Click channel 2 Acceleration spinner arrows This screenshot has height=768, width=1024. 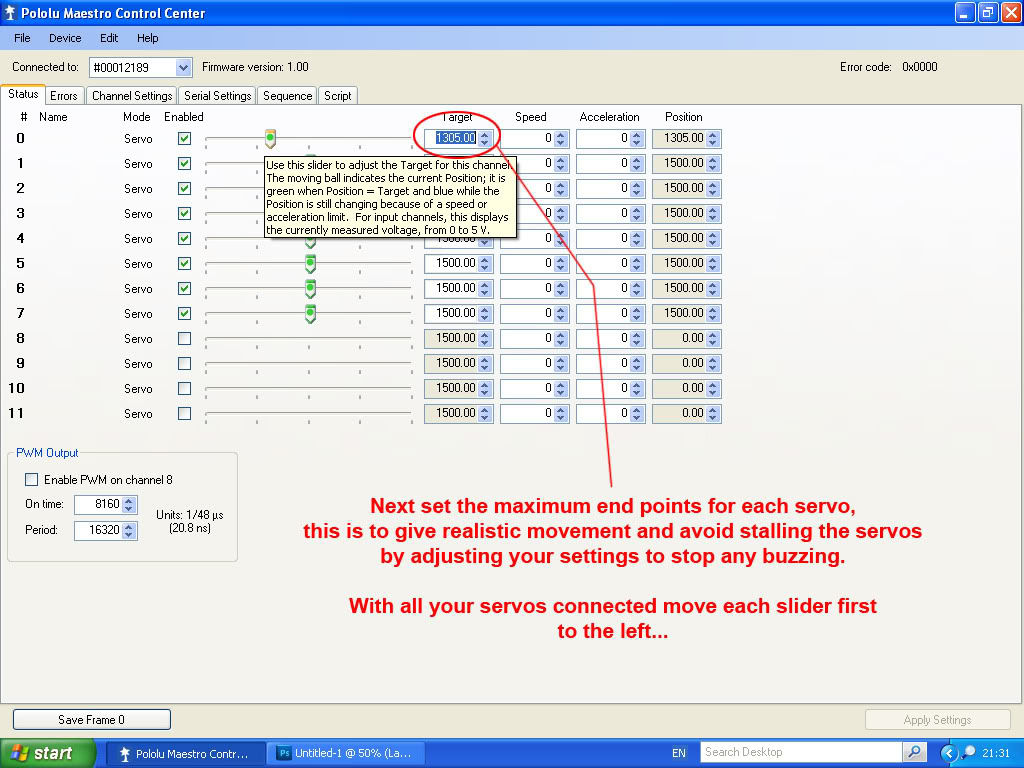point(637,189)
